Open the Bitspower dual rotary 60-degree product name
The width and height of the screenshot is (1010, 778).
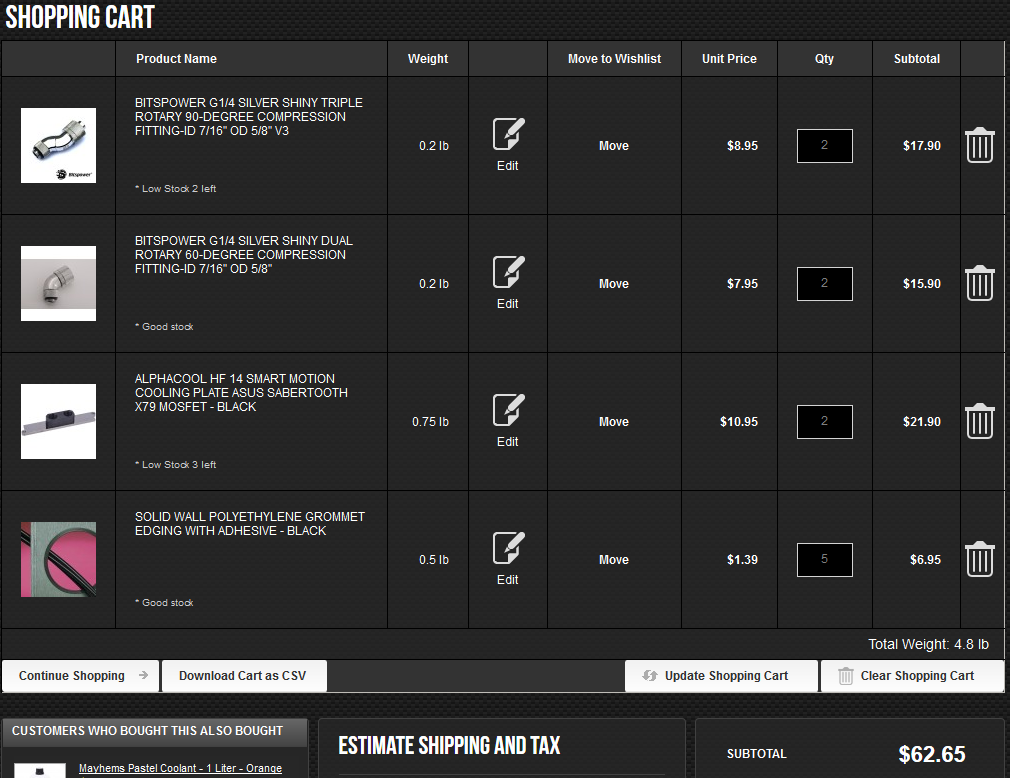[244, 254]
